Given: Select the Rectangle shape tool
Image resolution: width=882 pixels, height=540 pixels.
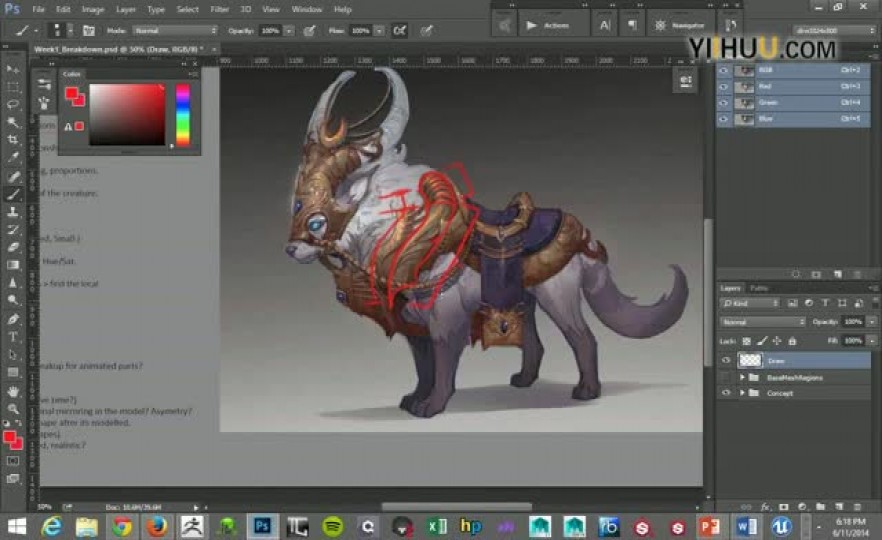Looking at the screenshot, I should 12,372.
